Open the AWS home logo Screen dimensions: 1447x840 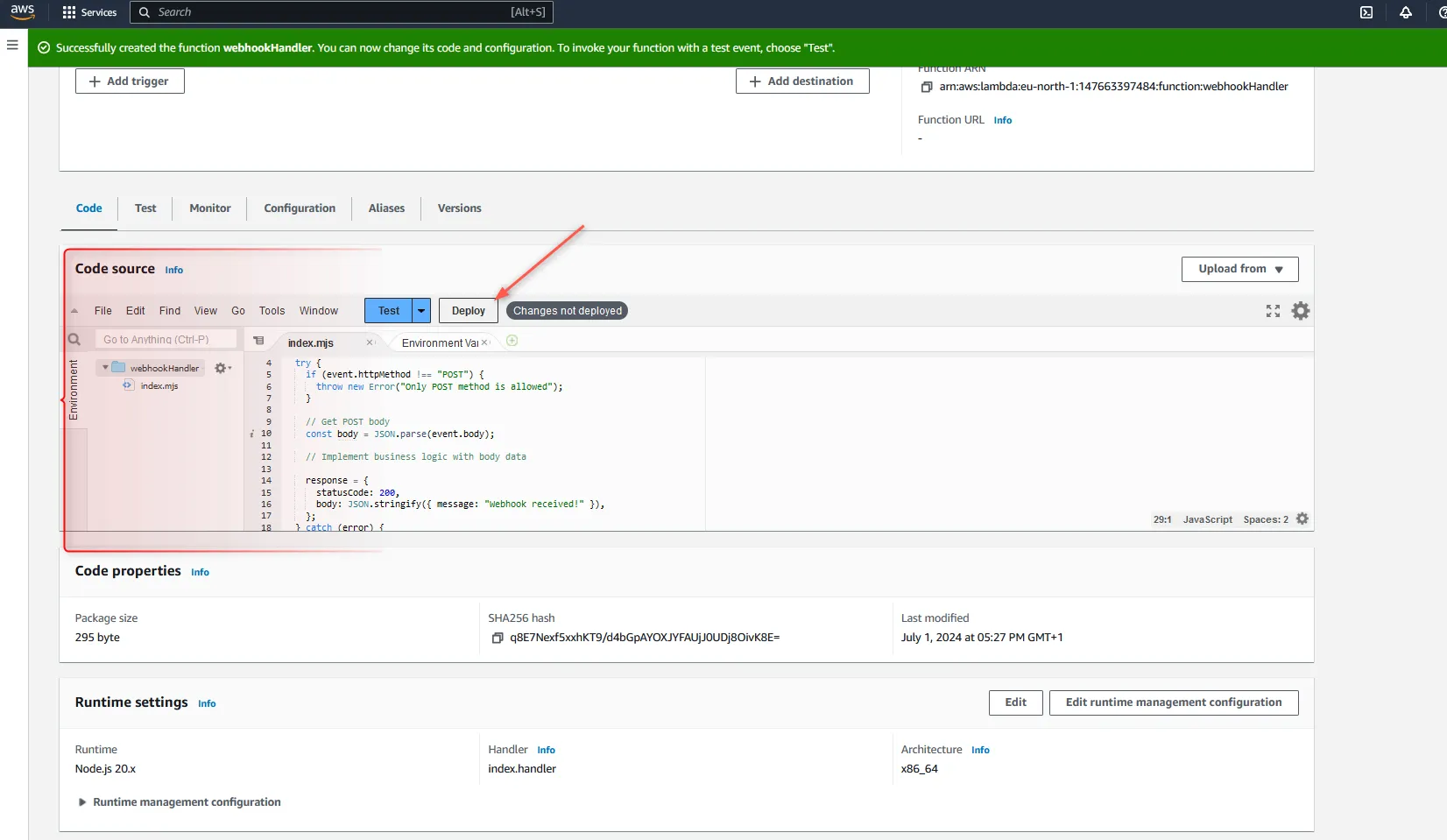(23, 11)
